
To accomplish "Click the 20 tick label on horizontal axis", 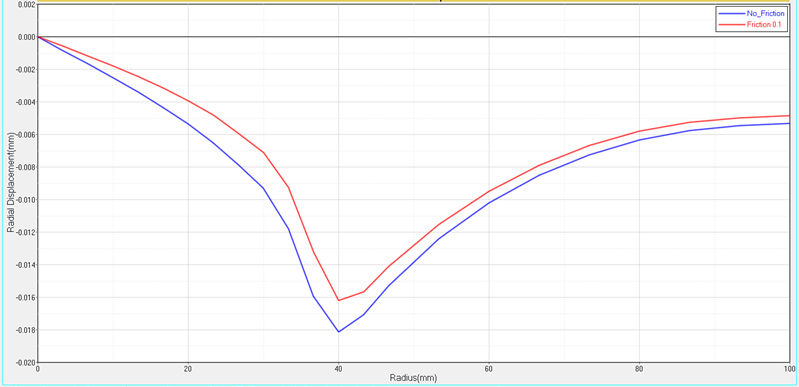I will coord(188,369).
